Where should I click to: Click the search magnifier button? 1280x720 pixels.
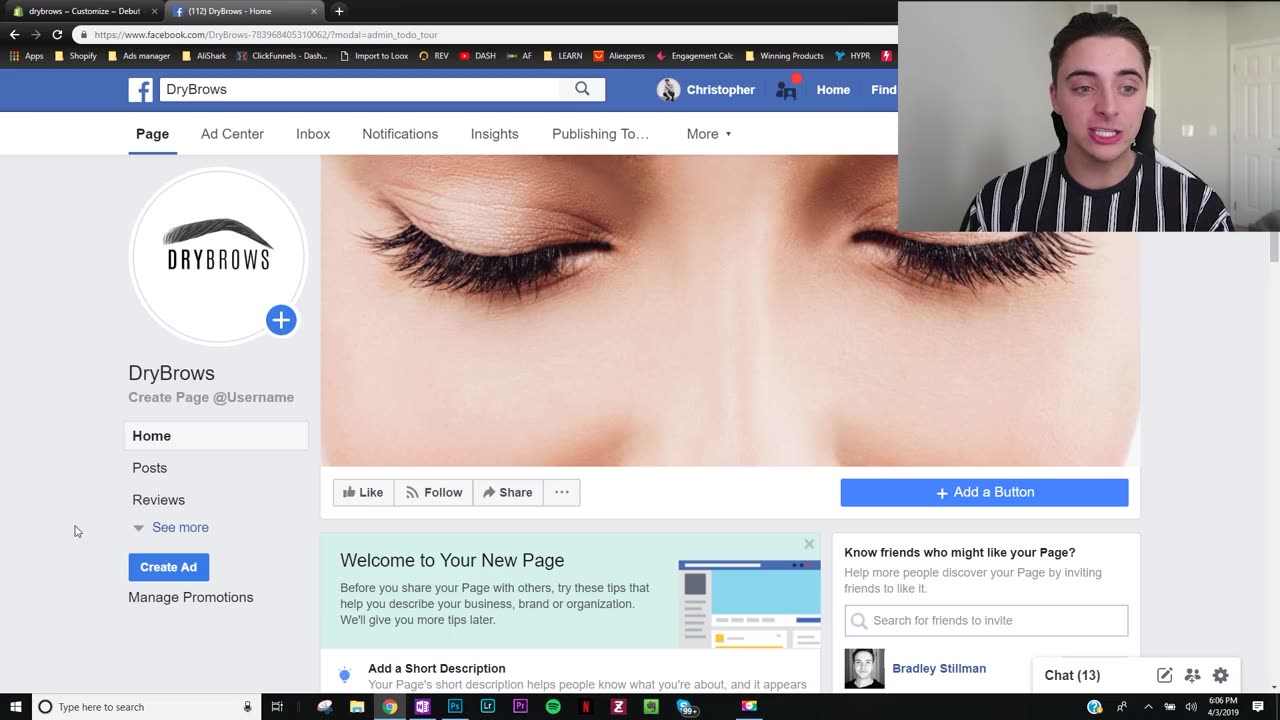[x=582, y=89]
